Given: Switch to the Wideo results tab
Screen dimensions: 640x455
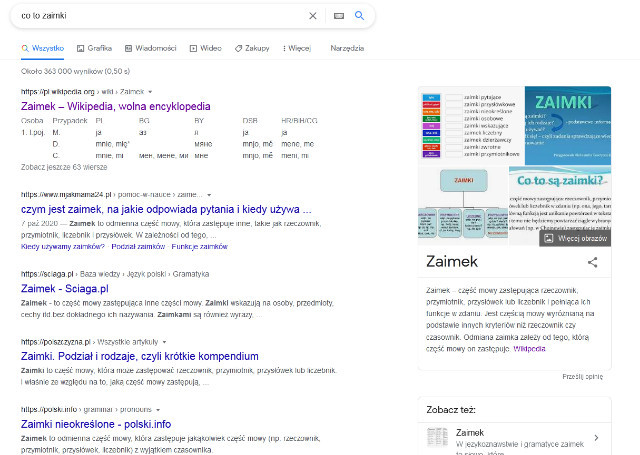Looking at the screenshot, I should pyautogui.click(x=205, y=48).
